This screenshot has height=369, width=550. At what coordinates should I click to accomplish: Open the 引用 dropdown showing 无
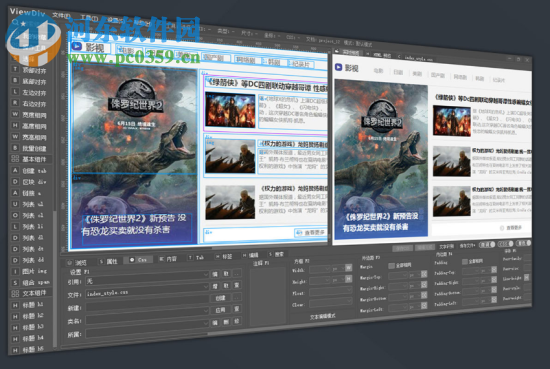pyautogui.click(x=147, y=279)
